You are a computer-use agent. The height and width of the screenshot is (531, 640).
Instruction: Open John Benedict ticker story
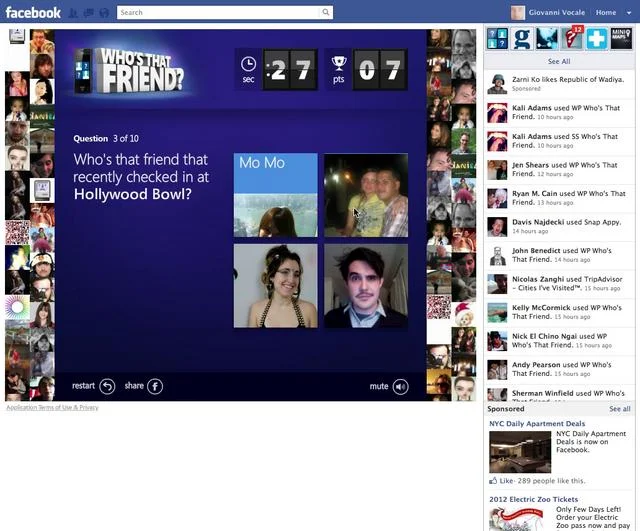coord(560,255)
